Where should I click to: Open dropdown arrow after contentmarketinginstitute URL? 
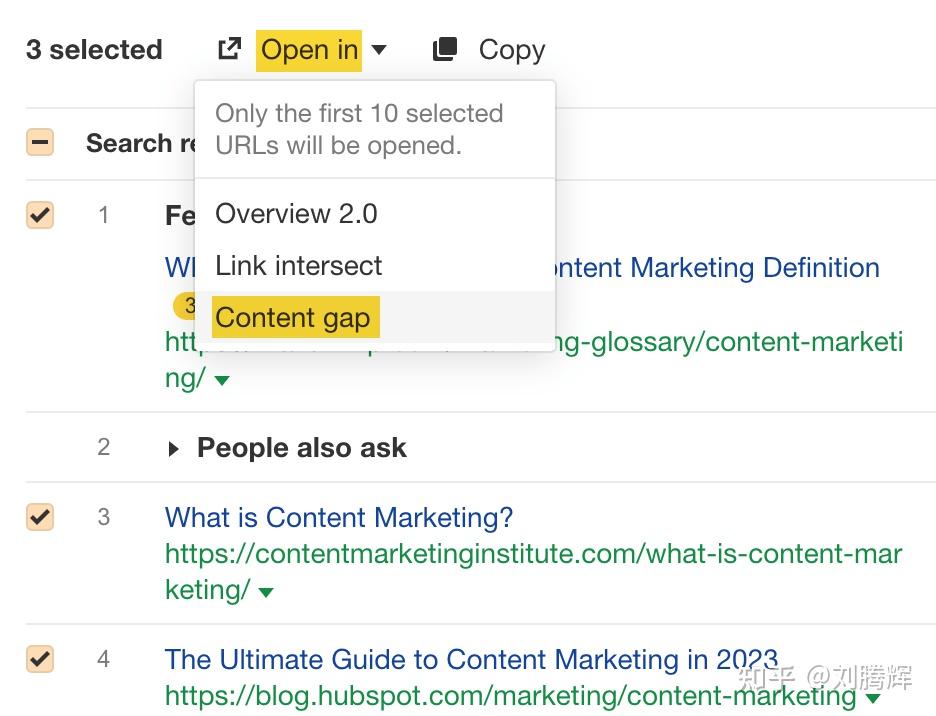pos(266,592)
